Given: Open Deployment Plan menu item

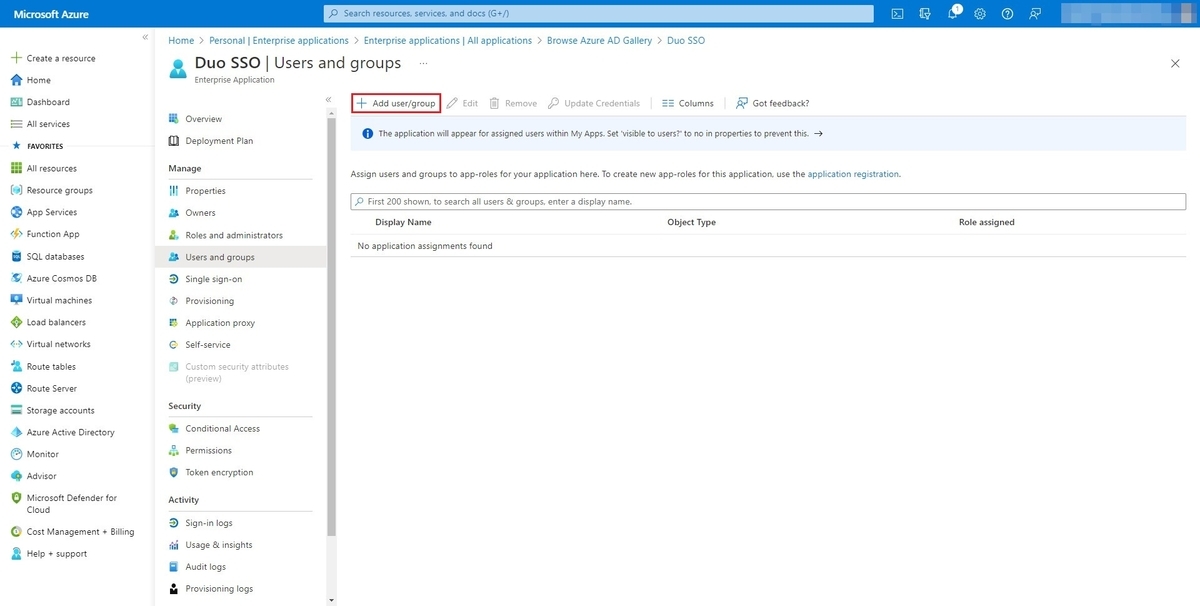Looking at the screenshot, I should [219, 141].
